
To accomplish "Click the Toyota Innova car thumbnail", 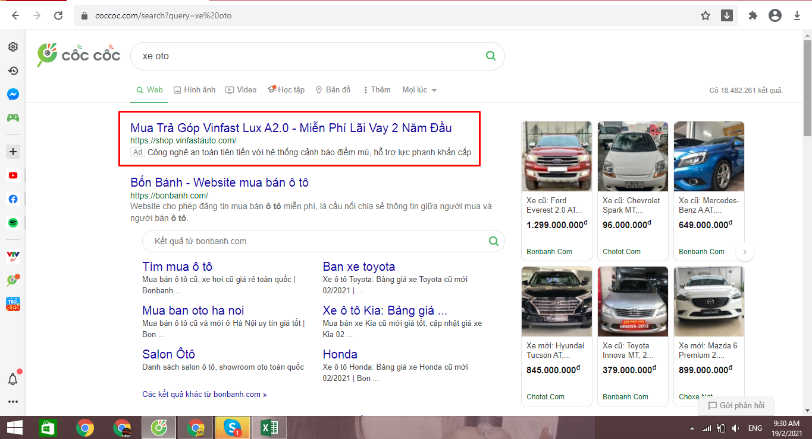I will click(x=633, y=301).
